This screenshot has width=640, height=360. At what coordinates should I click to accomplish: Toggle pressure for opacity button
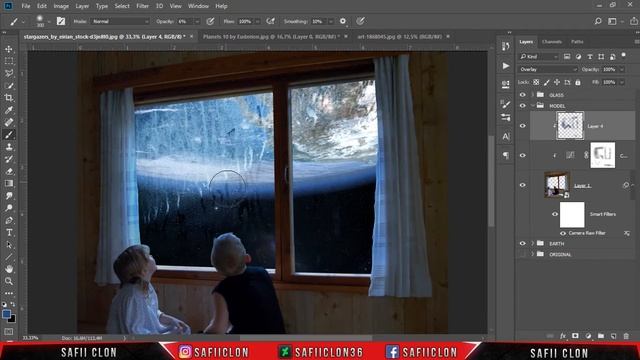[x=210, y=21]
